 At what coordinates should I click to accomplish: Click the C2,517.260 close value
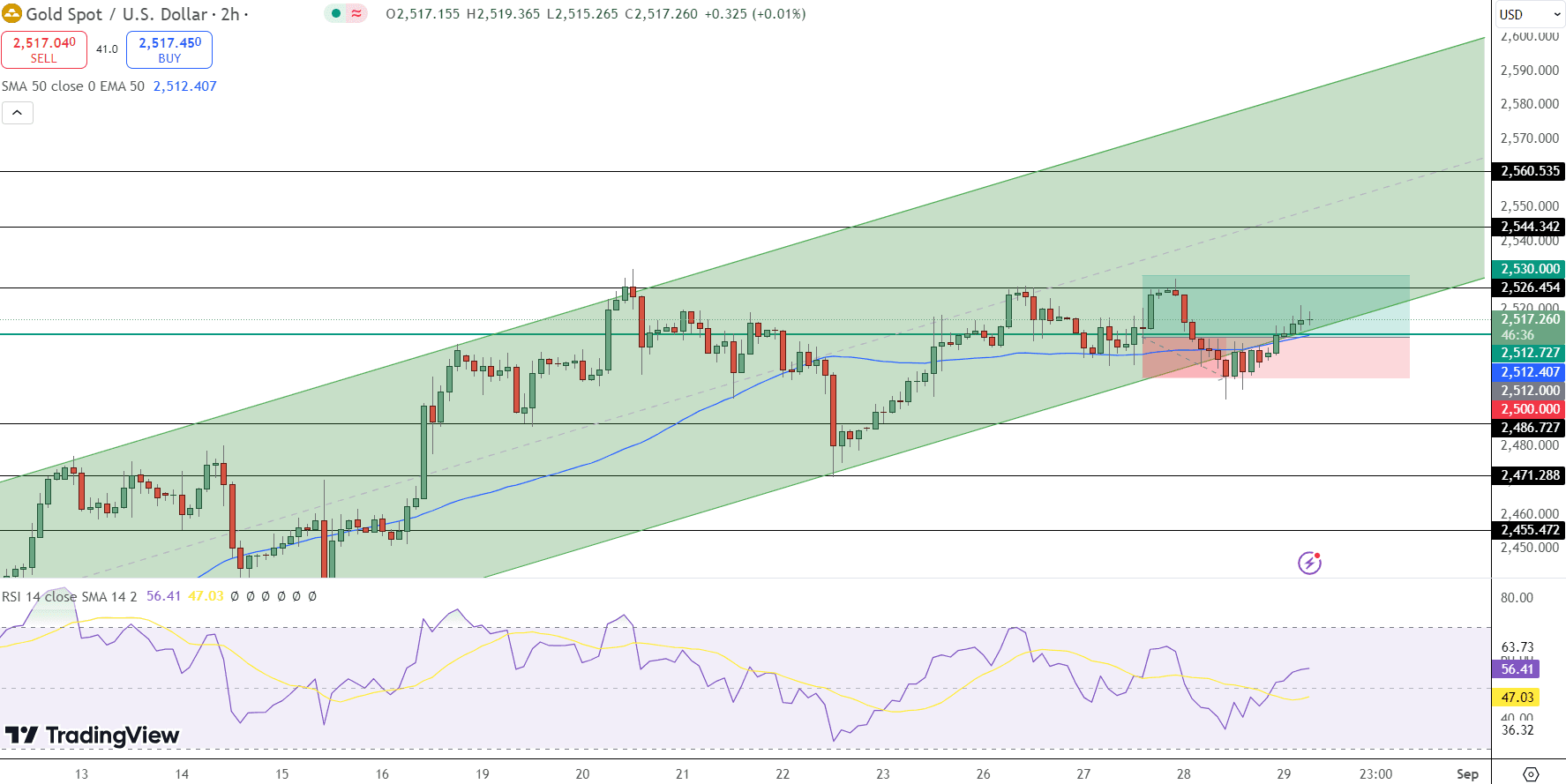[x=661, y=14]
